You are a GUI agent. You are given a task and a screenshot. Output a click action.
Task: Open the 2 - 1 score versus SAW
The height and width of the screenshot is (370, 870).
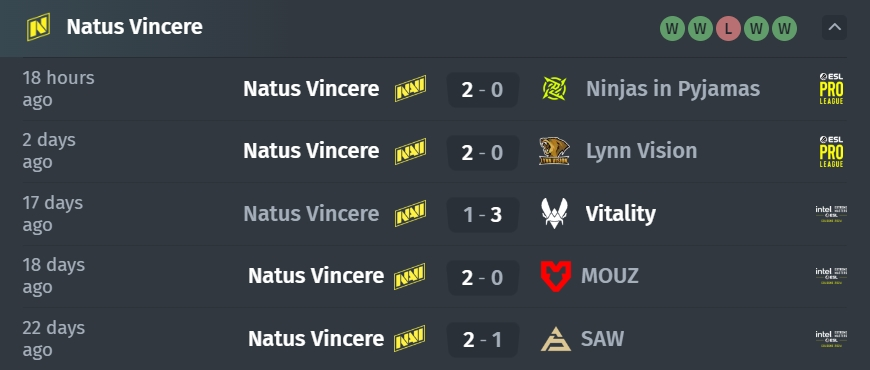click(x=483, y=339)
